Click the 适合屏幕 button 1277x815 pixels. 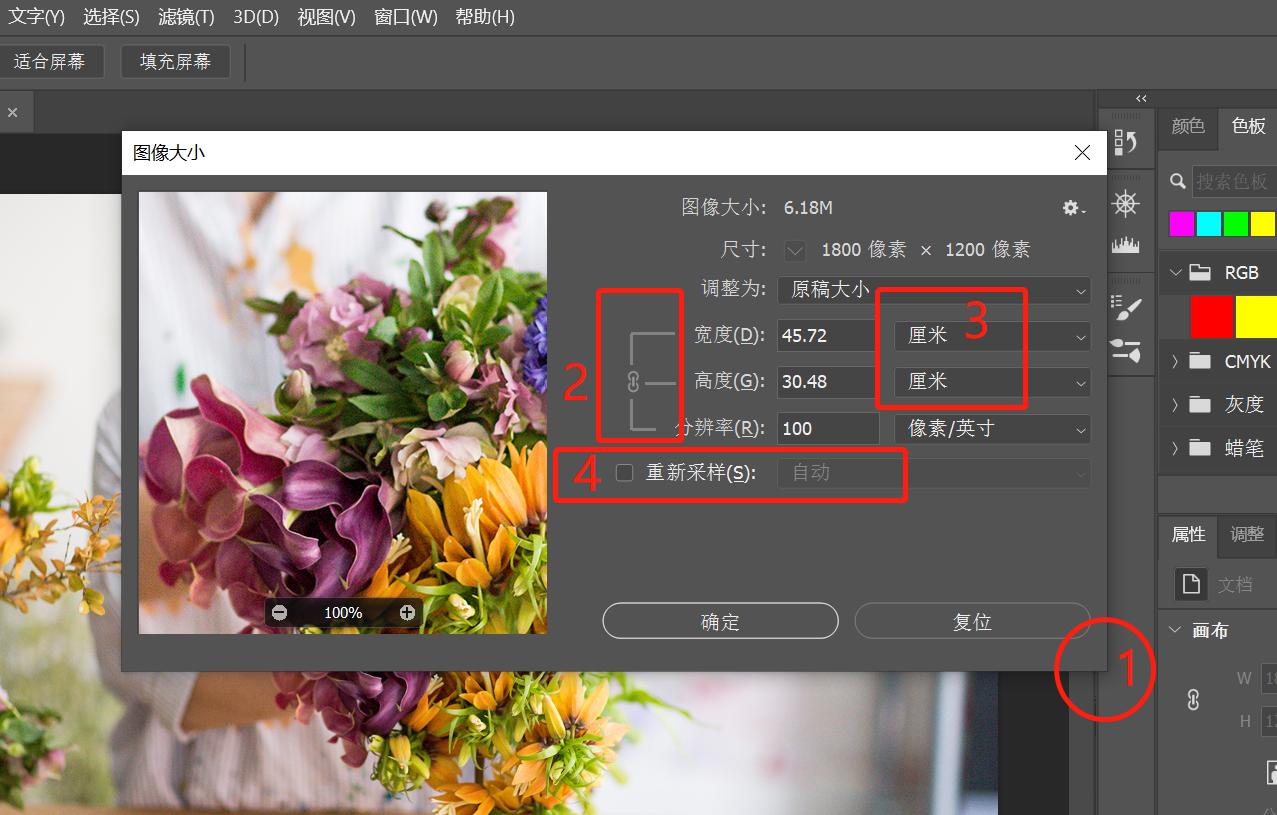click(53, 61)
